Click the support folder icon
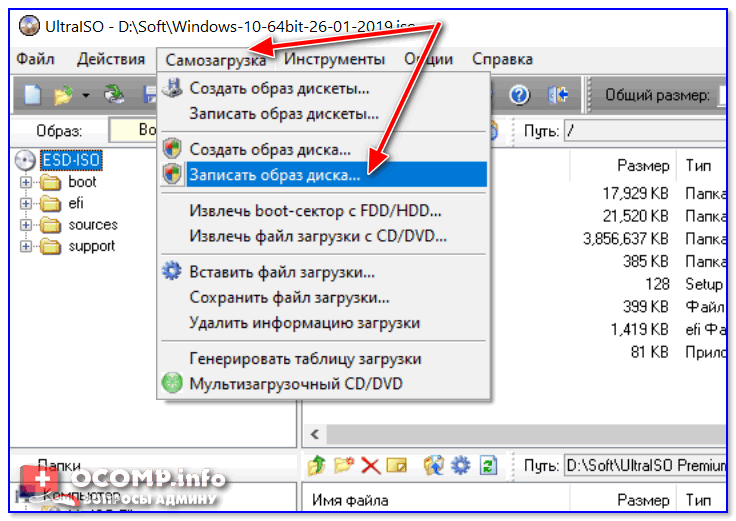 [x=51, y=246]
